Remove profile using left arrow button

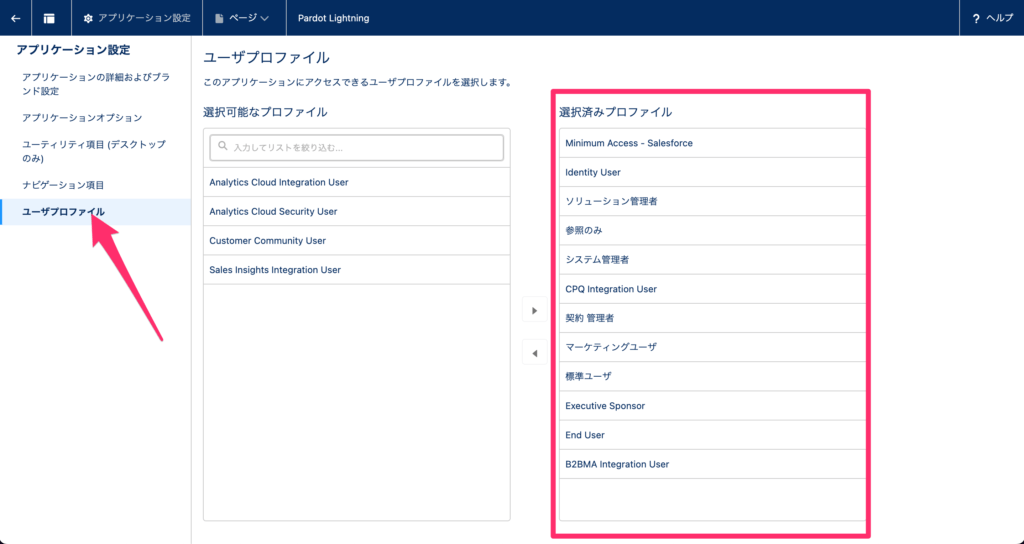[534, 353]
